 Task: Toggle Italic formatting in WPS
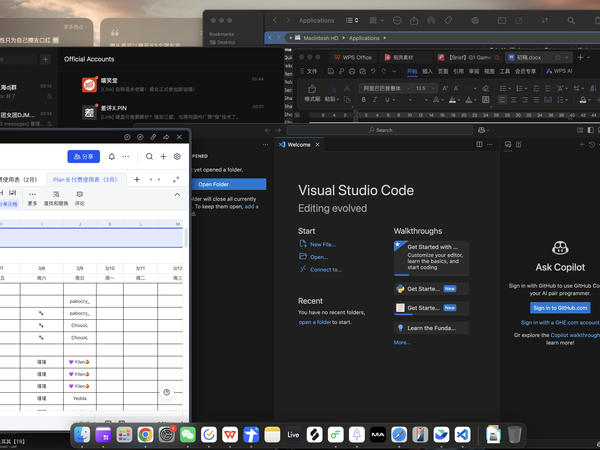(x=375, y=100)
